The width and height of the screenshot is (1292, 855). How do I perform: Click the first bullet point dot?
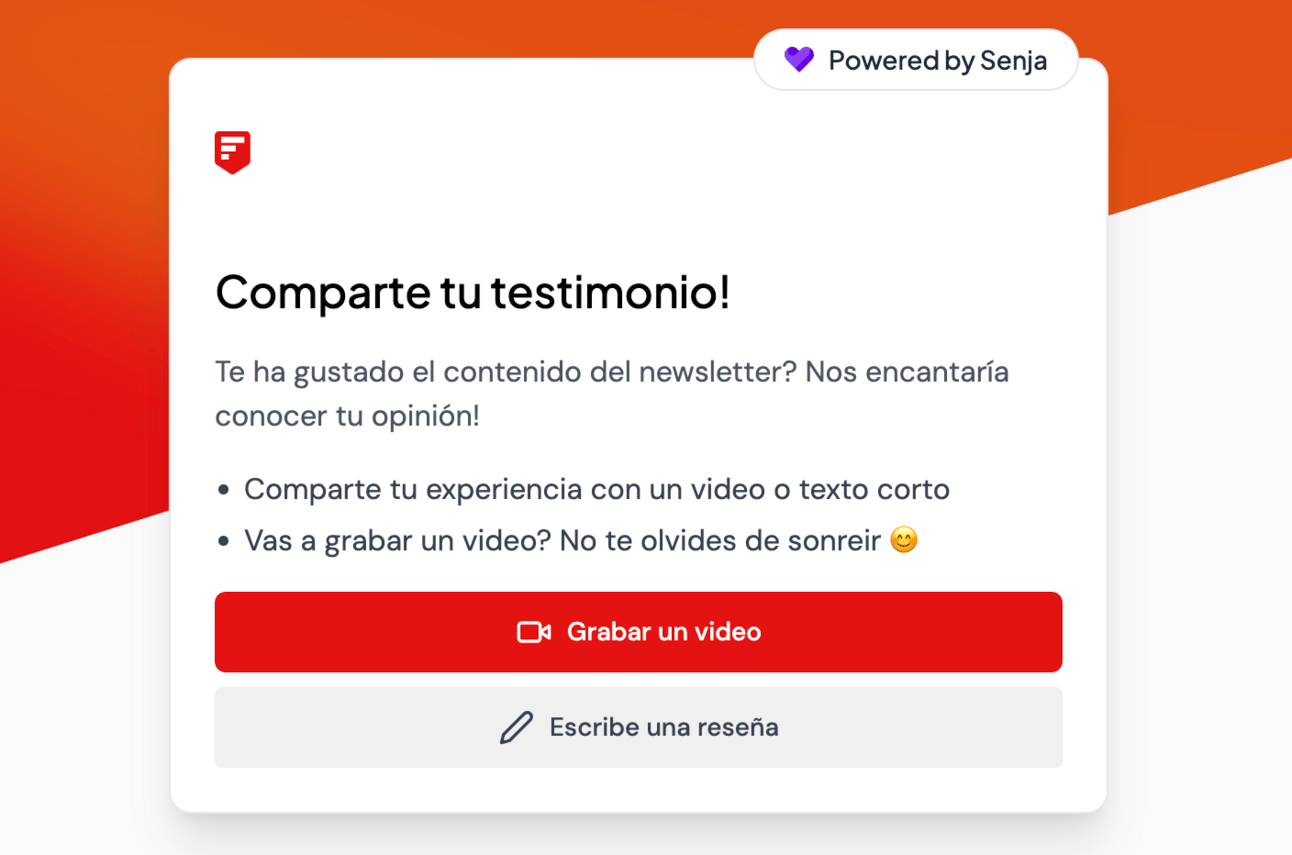(x=224, y=490)
